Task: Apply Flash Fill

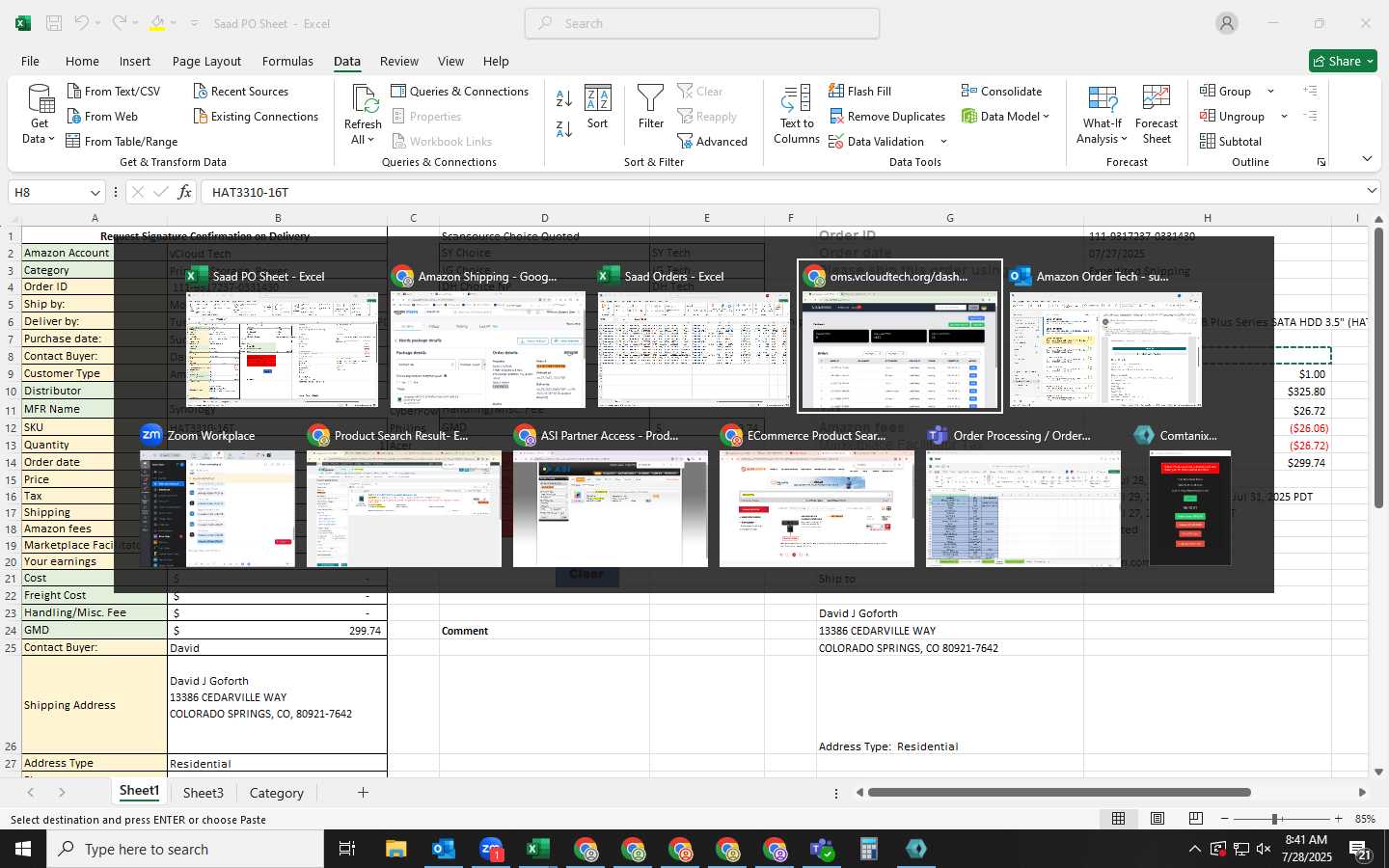Action: point(859,92)
